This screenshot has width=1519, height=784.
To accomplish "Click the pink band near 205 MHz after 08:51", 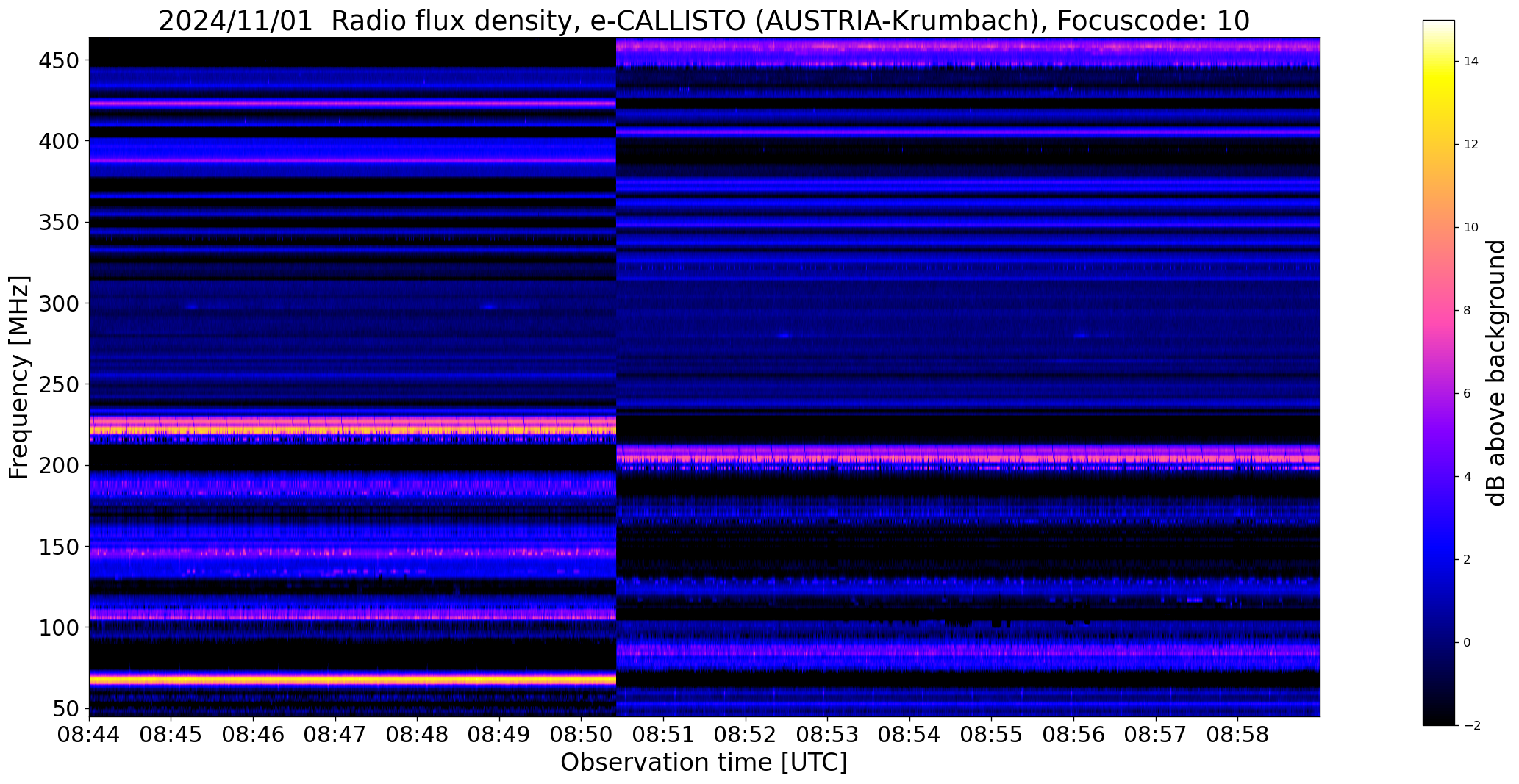I will 968,457.
